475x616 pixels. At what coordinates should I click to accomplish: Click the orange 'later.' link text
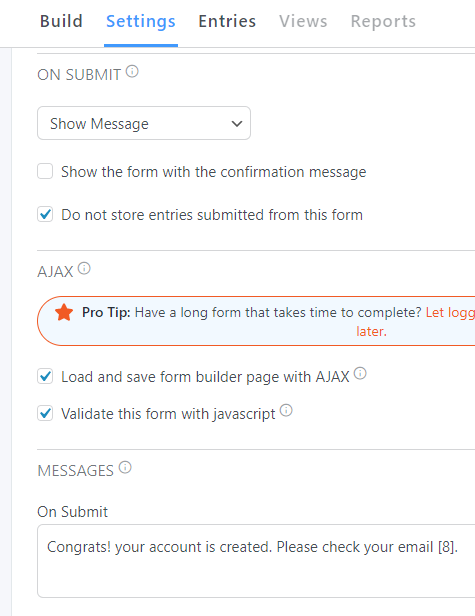click(x=372, y=331)
